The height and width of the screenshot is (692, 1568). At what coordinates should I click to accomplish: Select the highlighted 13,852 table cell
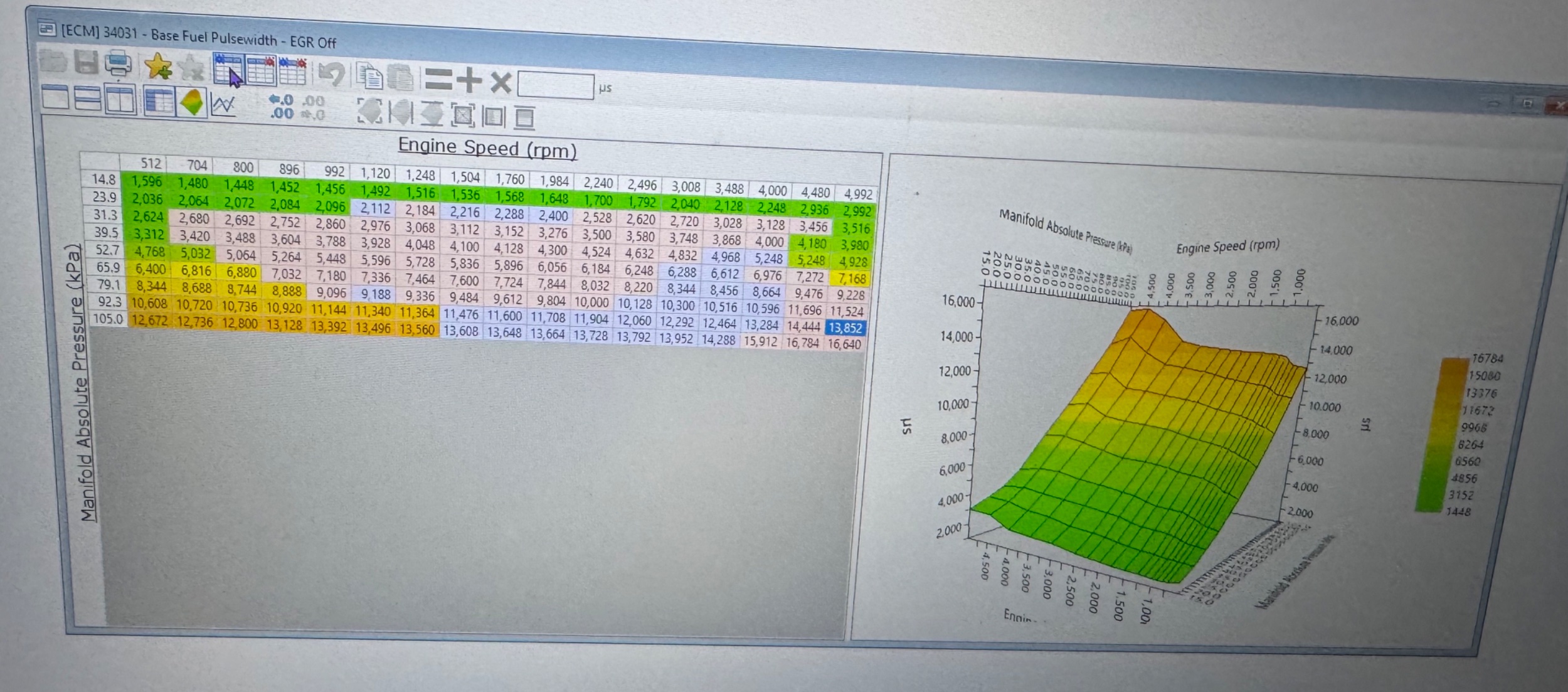845,327
